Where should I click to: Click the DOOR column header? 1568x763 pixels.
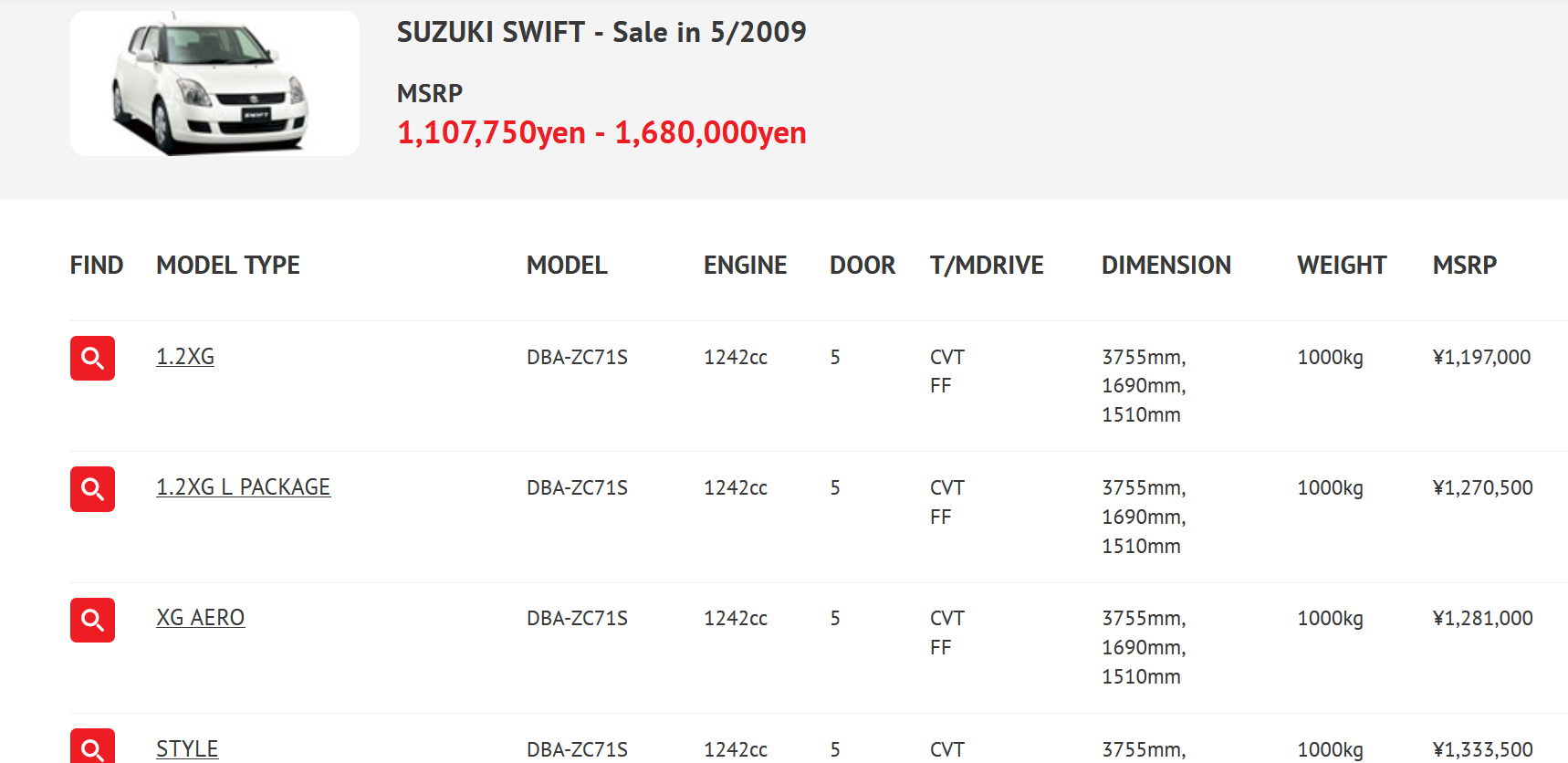[862, 266]
